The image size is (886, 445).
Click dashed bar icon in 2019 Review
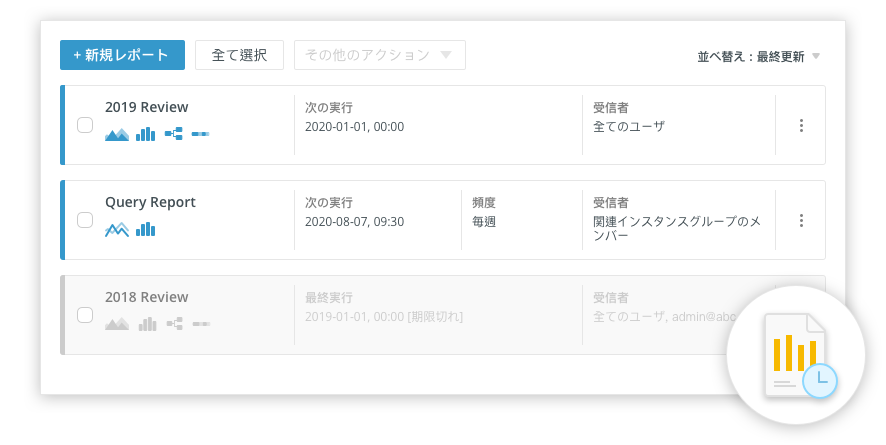click(x=201, y=134)
